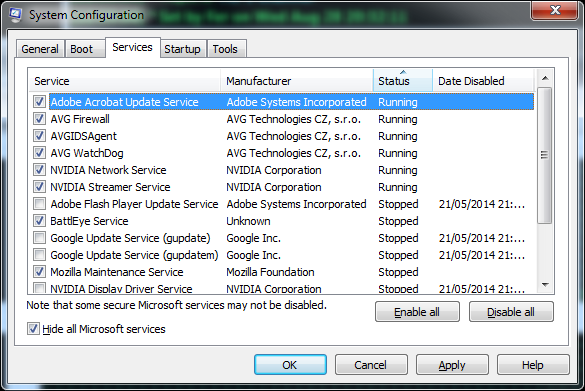This screenshot has height=391, width=585.
Task: Uncheck the BattlEye Service checkbox
Action: 40,221
